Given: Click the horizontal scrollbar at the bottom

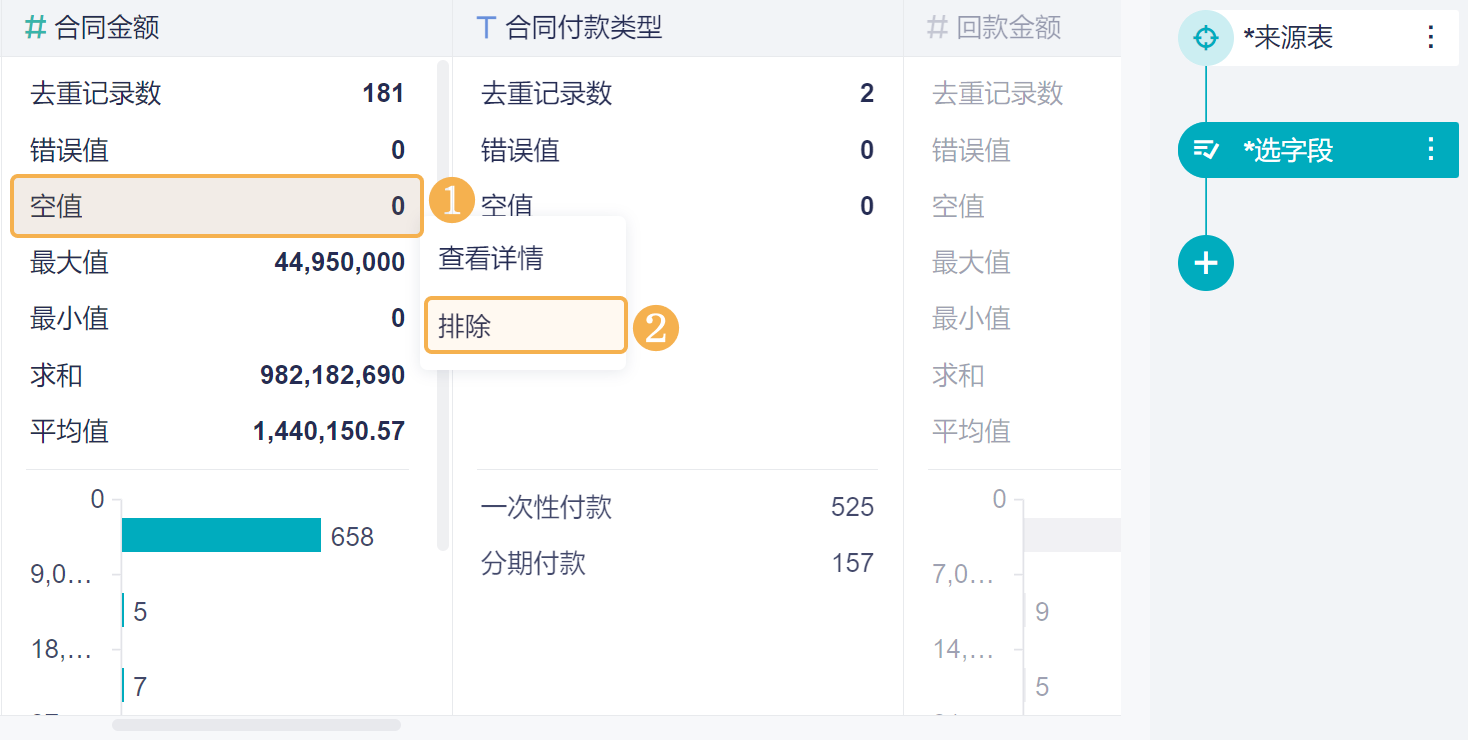Looking at the screenshot, I should [256, 724].
